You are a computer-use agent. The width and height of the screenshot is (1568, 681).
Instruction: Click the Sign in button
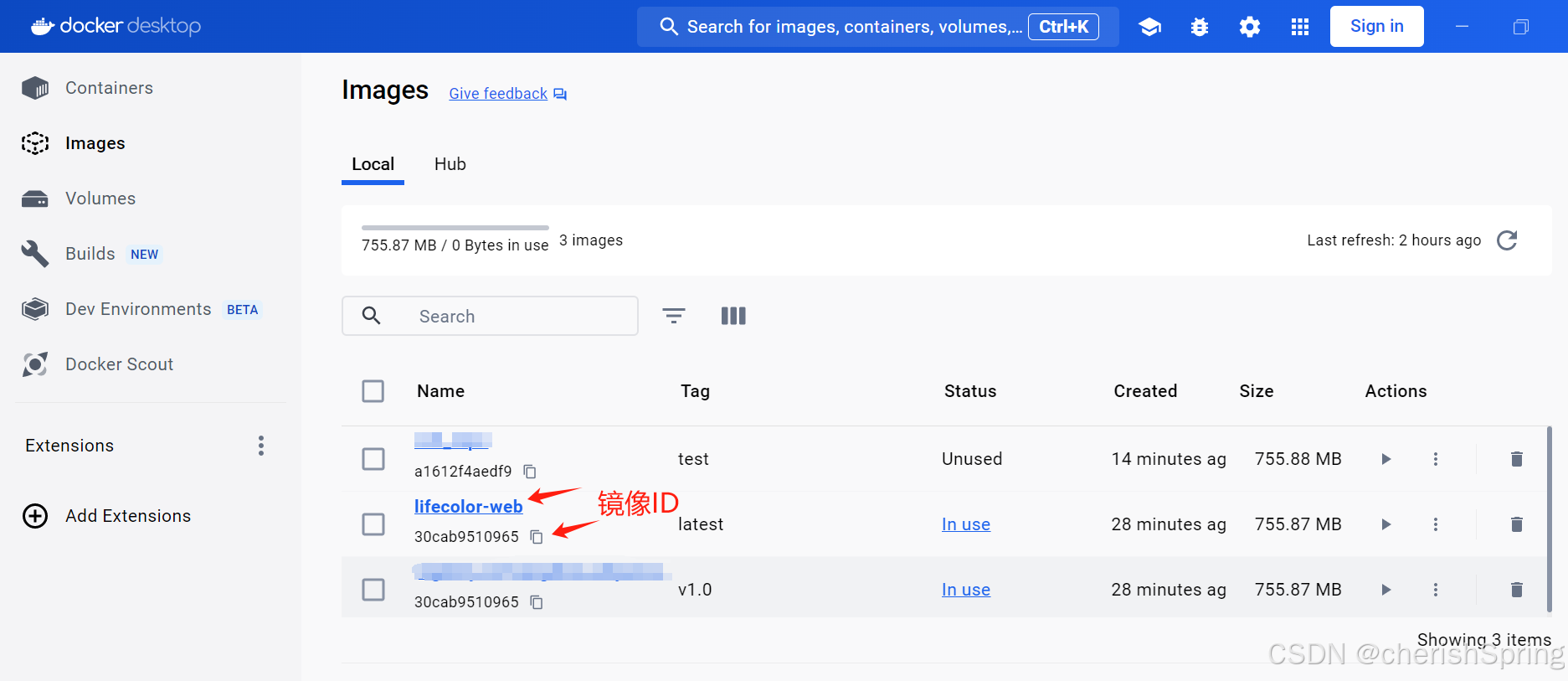coord(1376,26)
